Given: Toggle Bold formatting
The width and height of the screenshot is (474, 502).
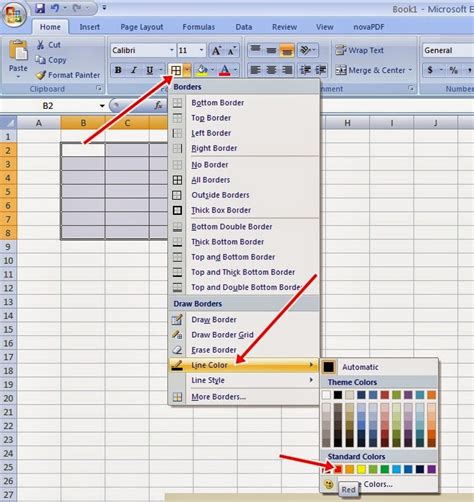Looking at the screenshot, I should point(118,70).
